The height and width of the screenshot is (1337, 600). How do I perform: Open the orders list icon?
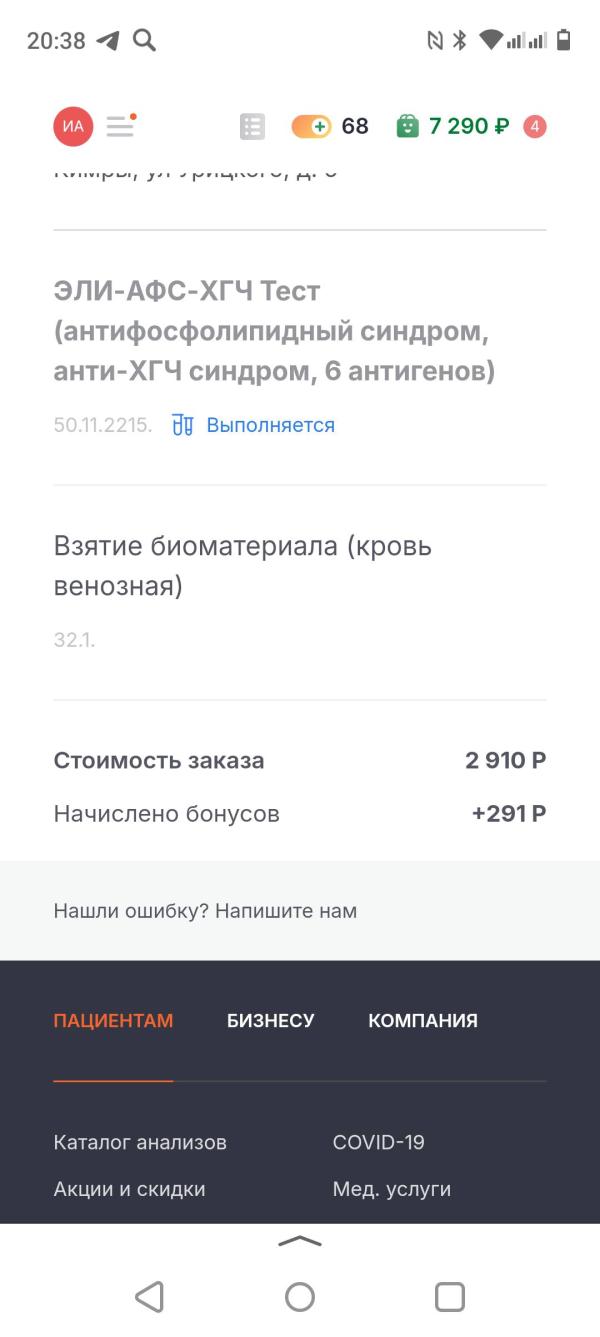(x=252, y=126)
